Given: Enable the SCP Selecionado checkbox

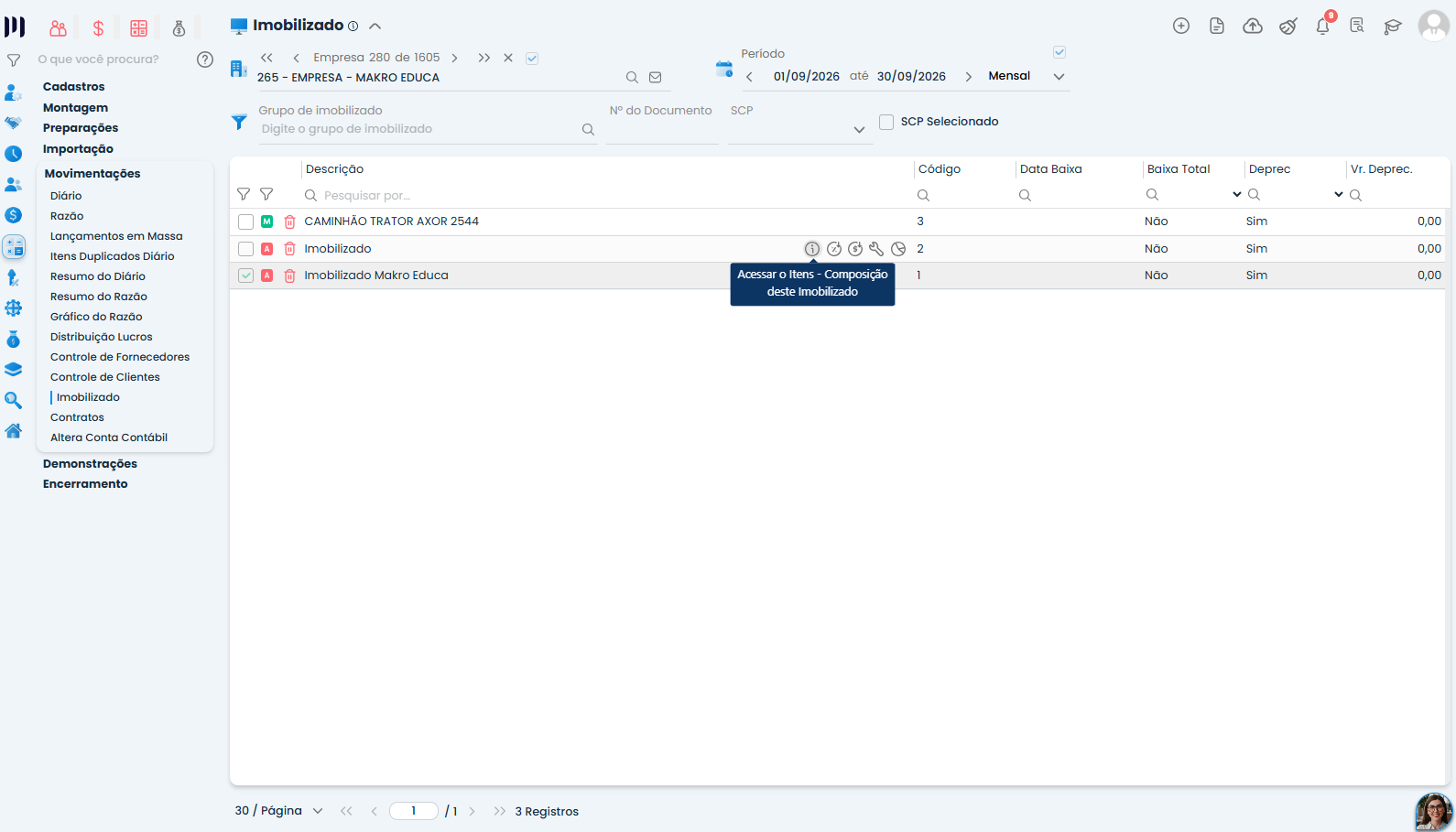Looking at the screenshot, I should 886,122.
